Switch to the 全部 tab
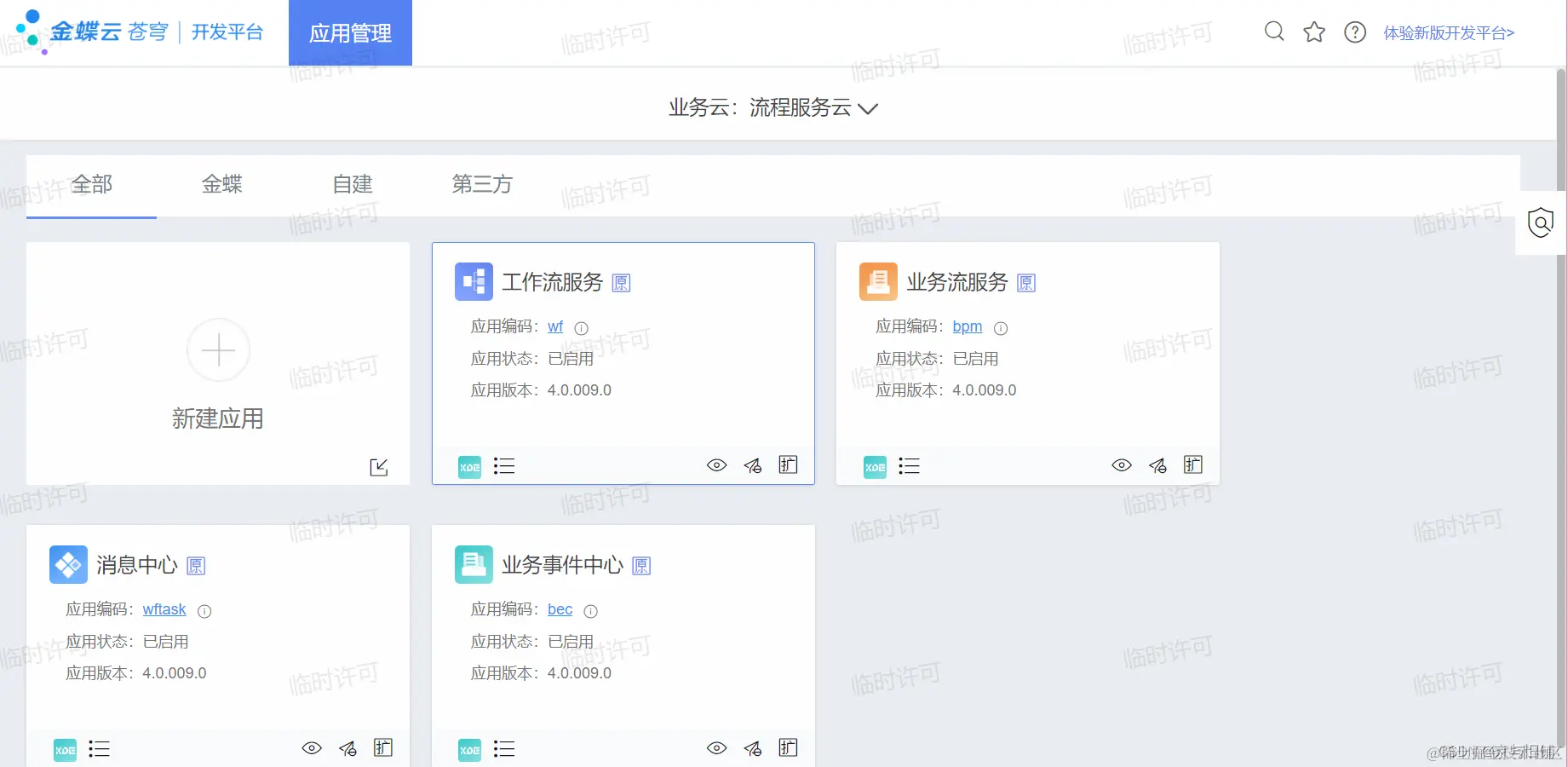This screenshot has height=767, width=1568. pos(92,185)
